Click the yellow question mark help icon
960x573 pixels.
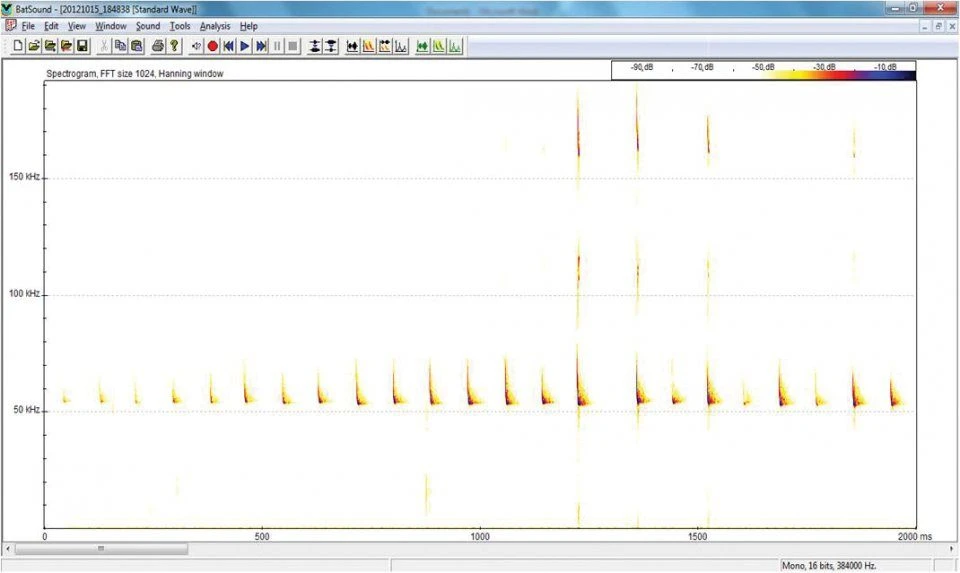174,46
